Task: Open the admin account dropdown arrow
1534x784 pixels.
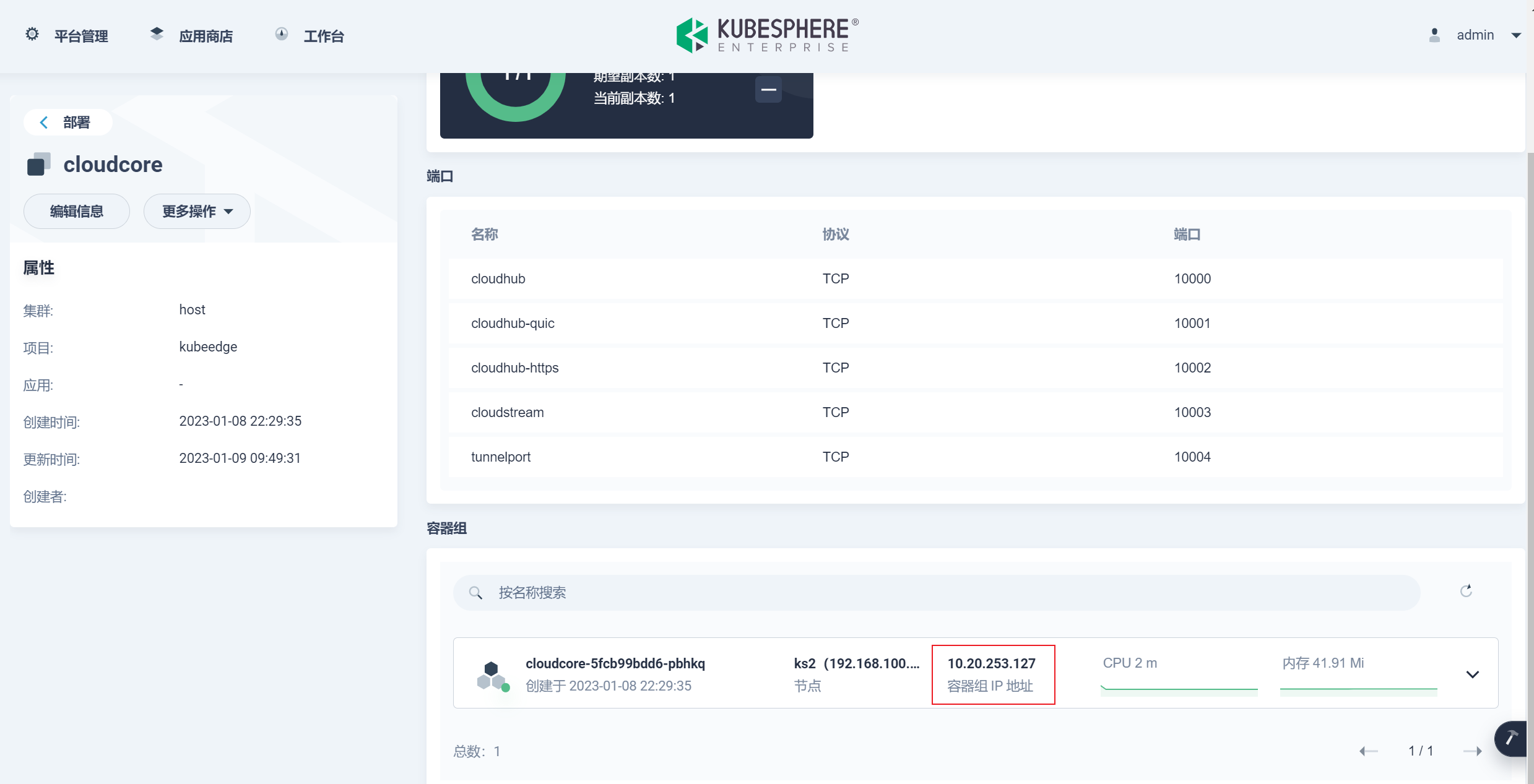Action: 1516,36
